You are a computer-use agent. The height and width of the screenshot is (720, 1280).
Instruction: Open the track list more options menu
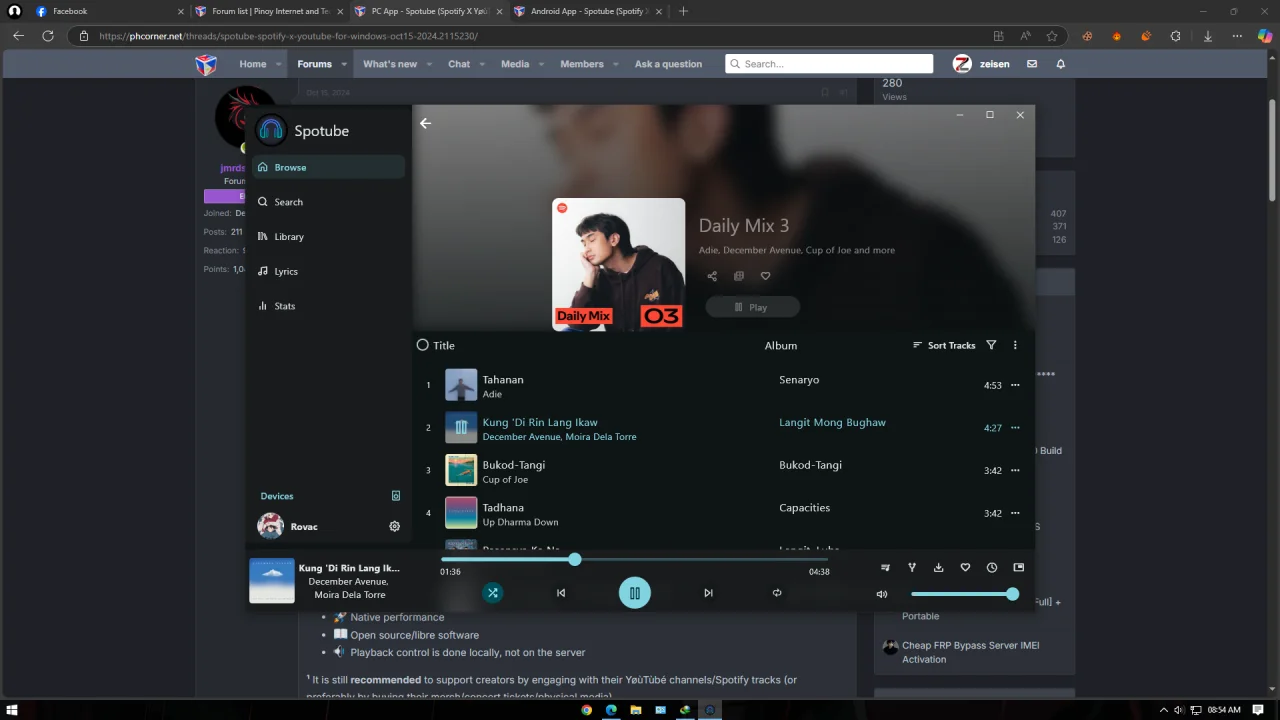(1015, 345)
